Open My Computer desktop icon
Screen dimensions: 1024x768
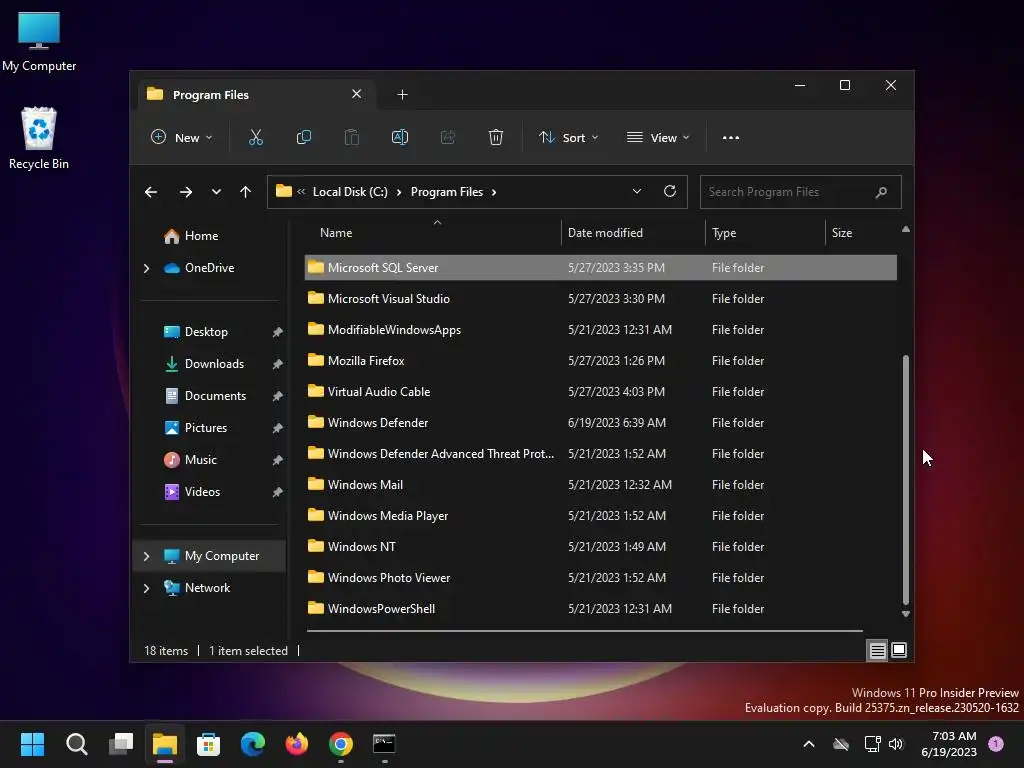tap(39, 42)
